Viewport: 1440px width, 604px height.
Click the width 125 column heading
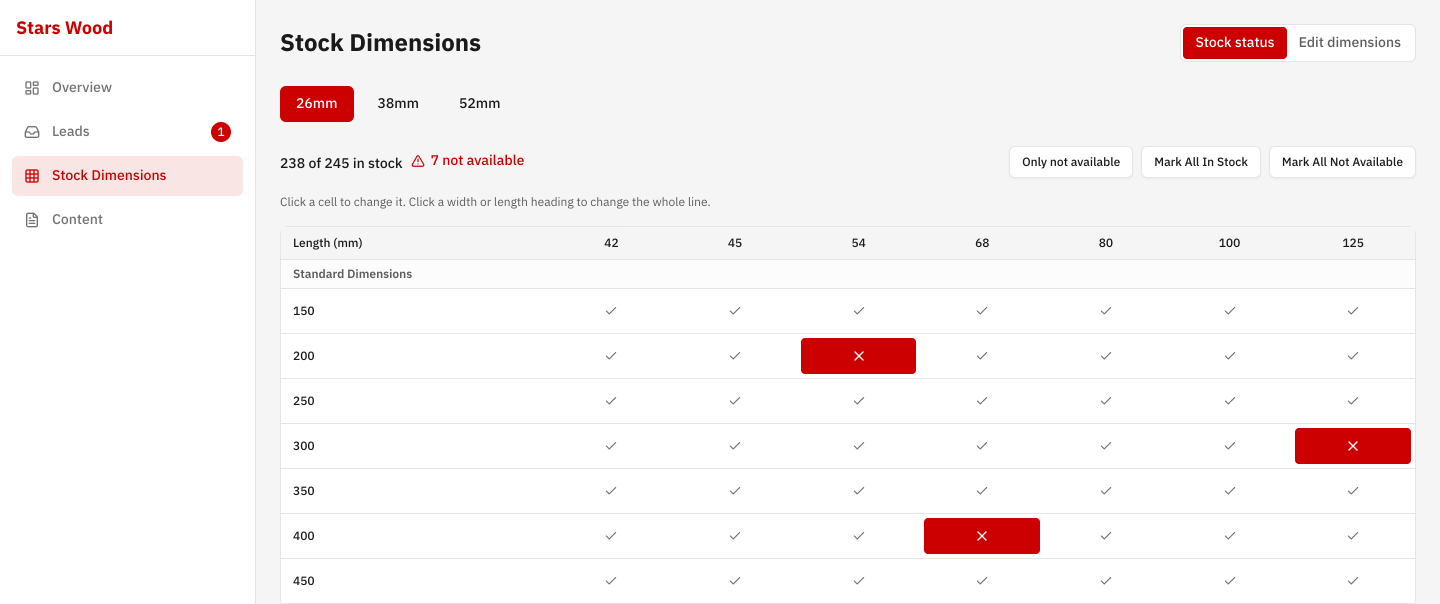coord(1352,243)
